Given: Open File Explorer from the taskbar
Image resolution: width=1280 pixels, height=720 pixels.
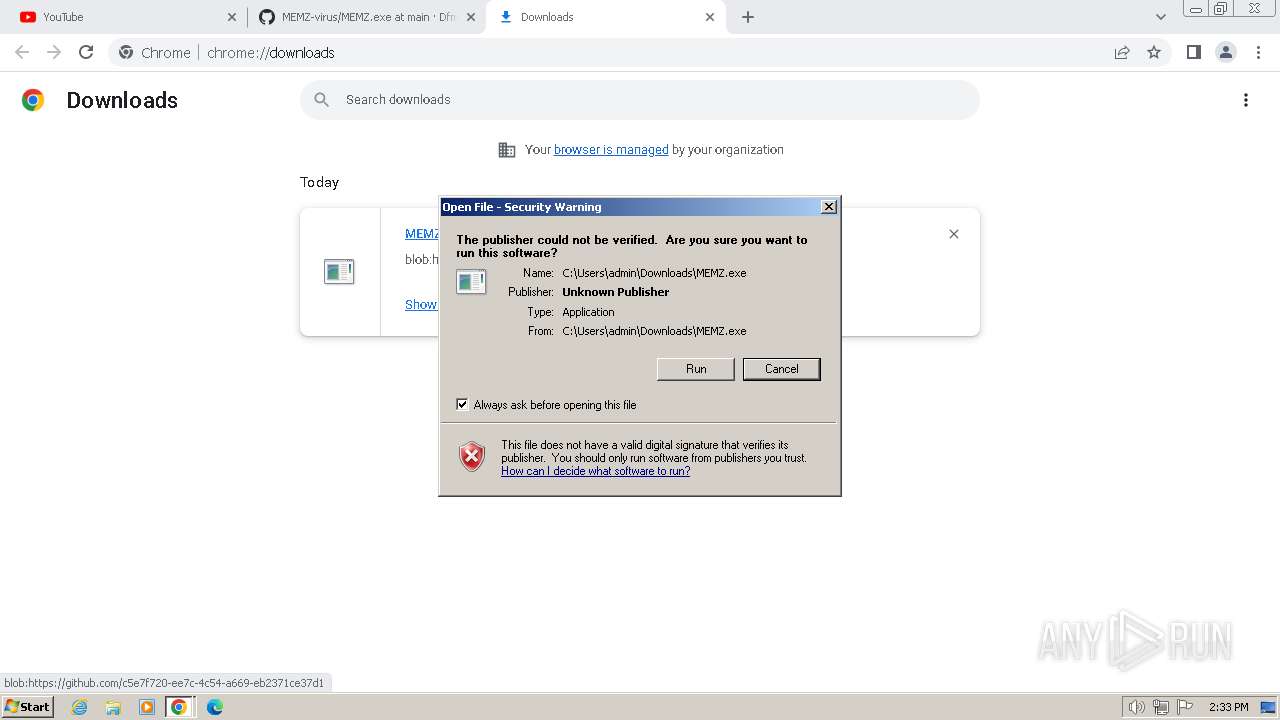Looking at the screenshot, I should tap(113, 707).
